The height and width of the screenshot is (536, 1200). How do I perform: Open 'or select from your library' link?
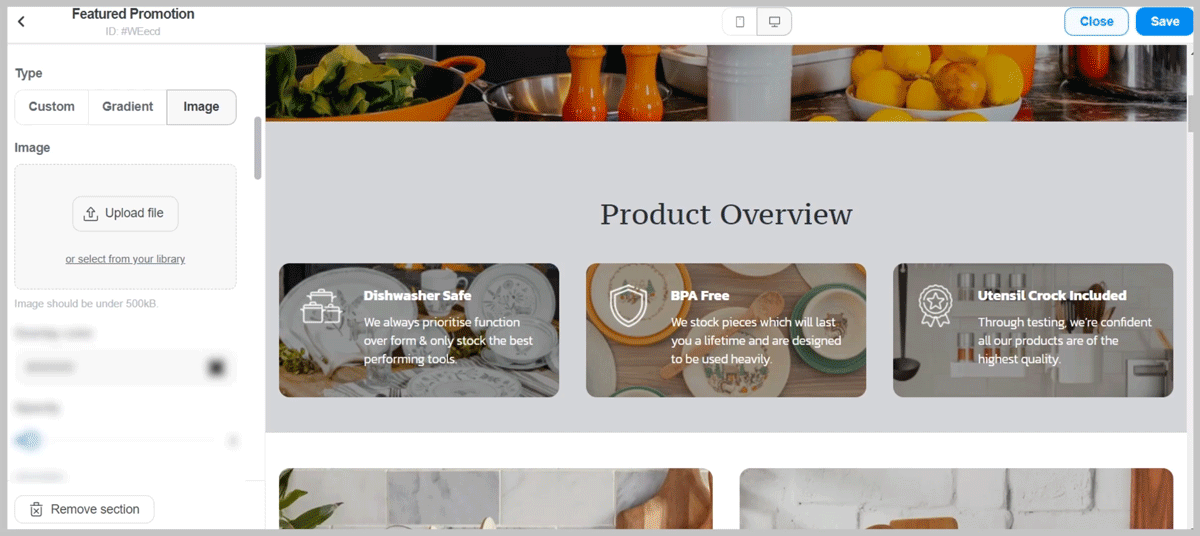(125, 259)
